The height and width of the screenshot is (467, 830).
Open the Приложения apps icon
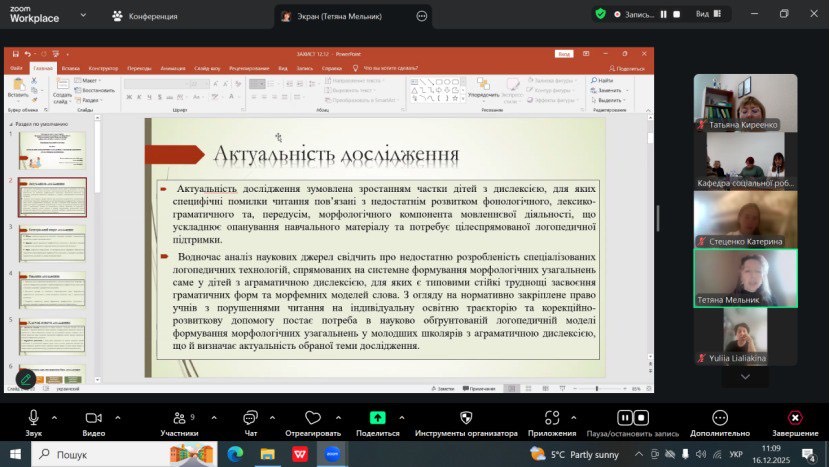552,418
